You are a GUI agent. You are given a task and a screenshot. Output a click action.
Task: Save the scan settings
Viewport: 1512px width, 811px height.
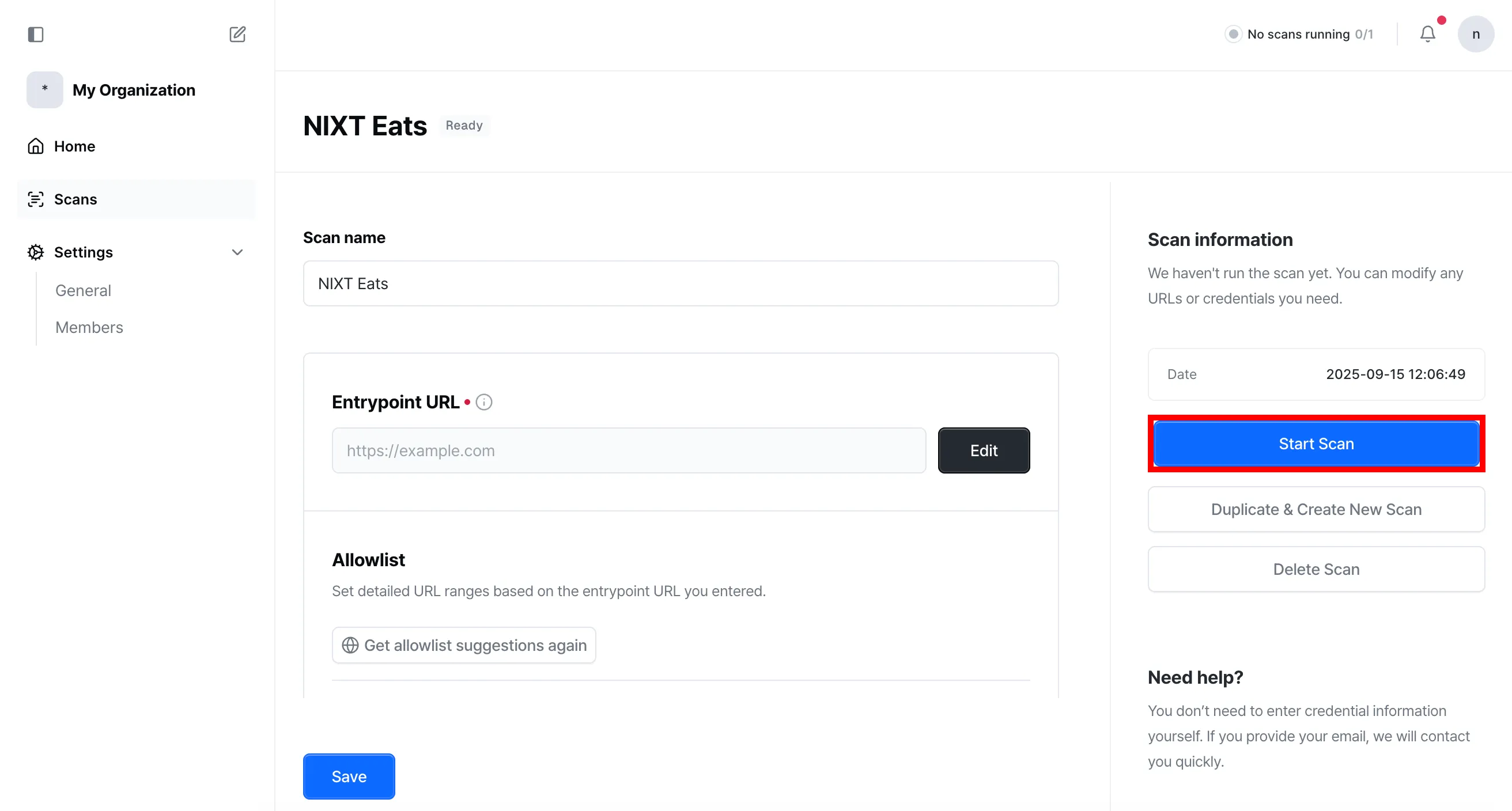[x=349, y=776]
